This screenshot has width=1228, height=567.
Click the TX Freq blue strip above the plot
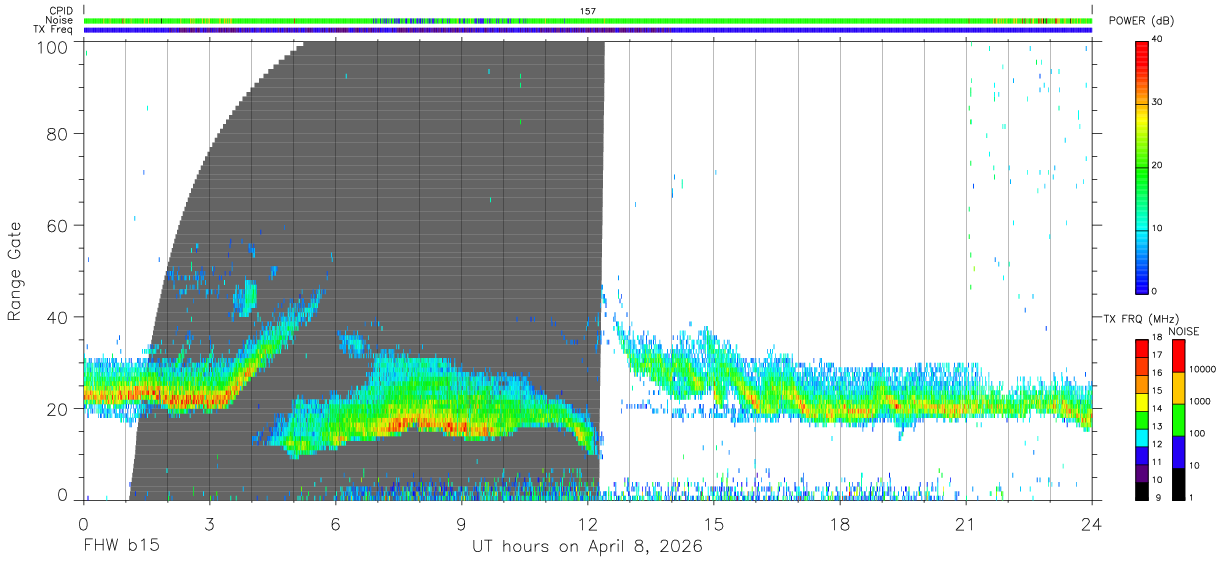click(588, 30)
